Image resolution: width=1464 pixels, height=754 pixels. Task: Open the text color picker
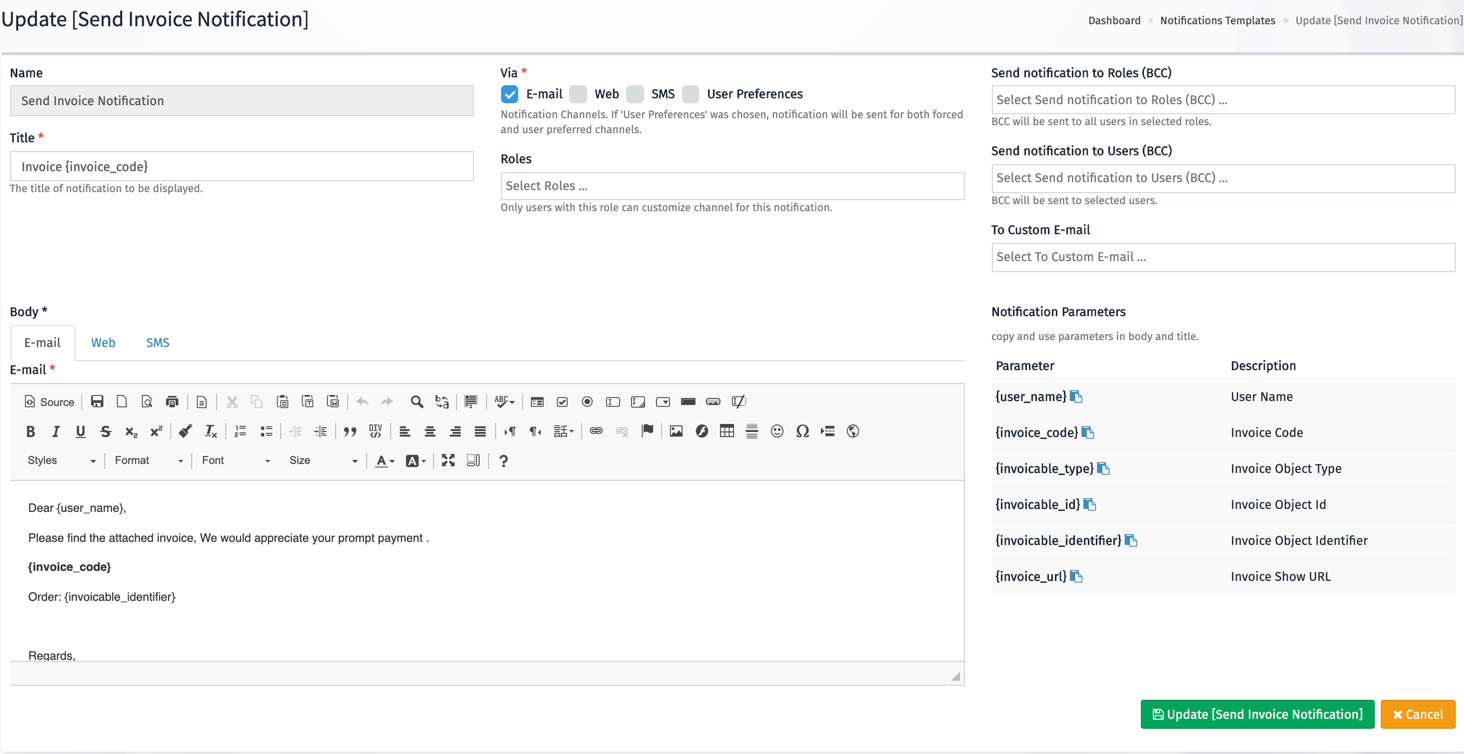(384, 461)
